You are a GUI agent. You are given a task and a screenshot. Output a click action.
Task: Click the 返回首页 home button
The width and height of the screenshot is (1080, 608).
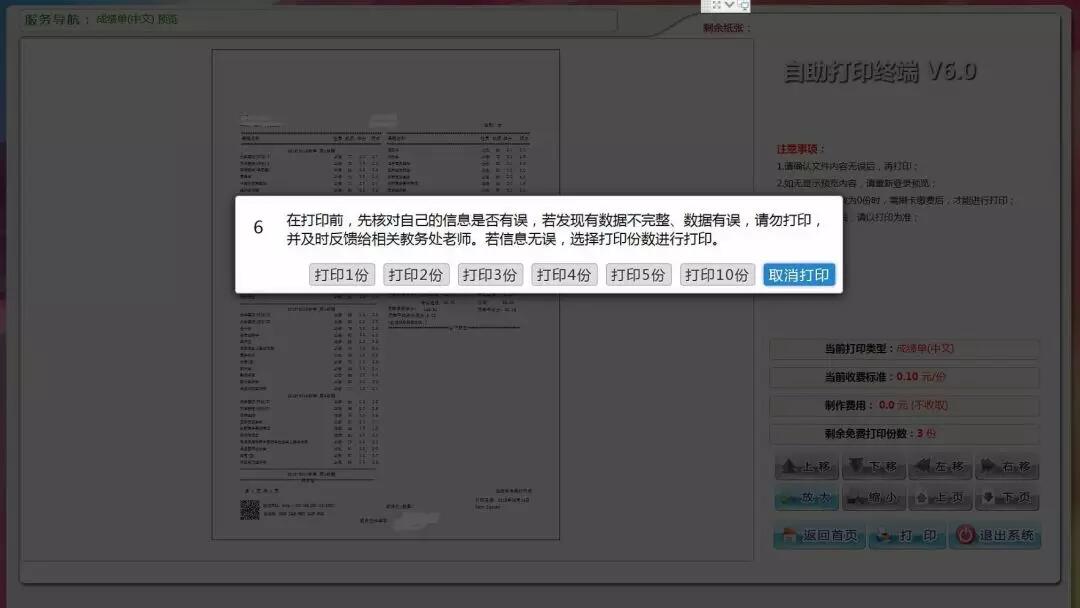pyautogui.click(x=819, y=536)
